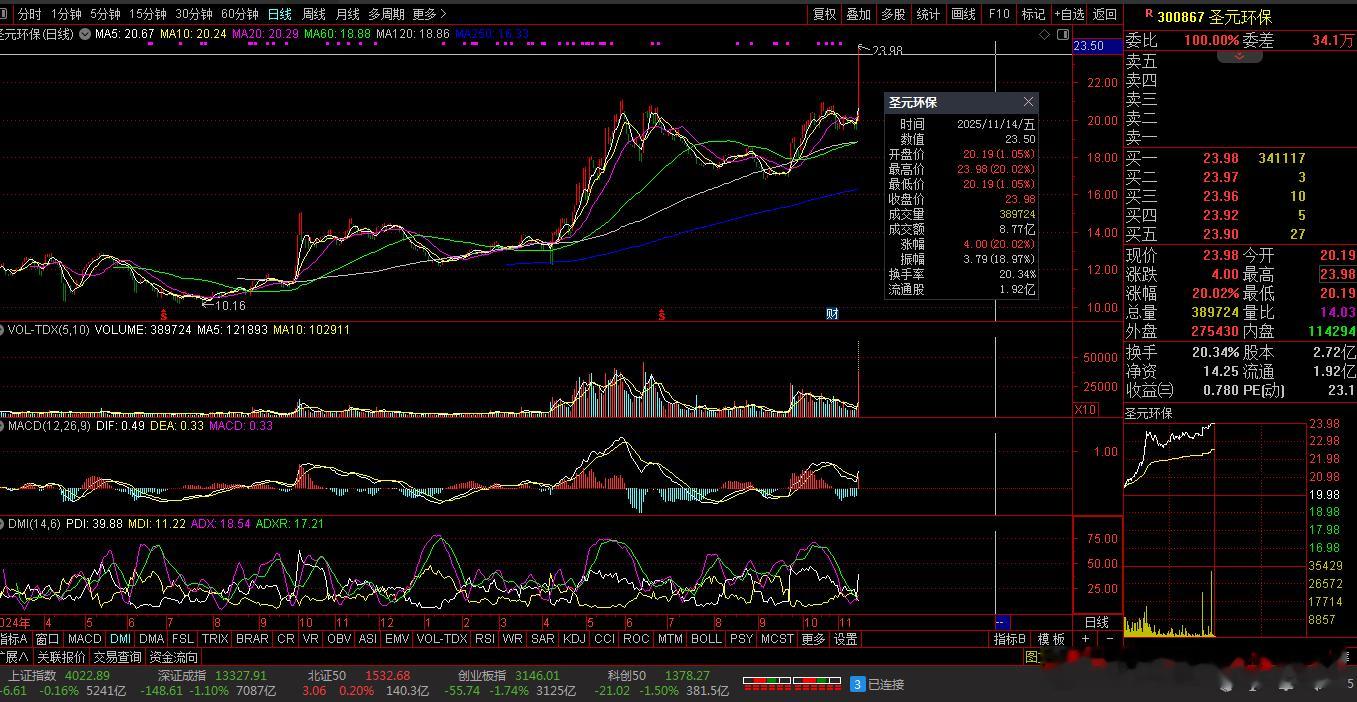Toggle 叠加 overlay comparison
The image size is (1357, 702).
[x=859, y=14]
